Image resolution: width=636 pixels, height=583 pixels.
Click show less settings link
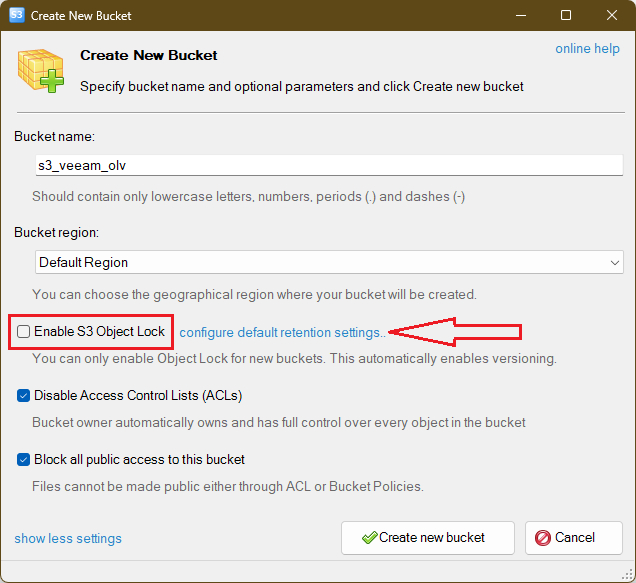[x=68, y=538]
